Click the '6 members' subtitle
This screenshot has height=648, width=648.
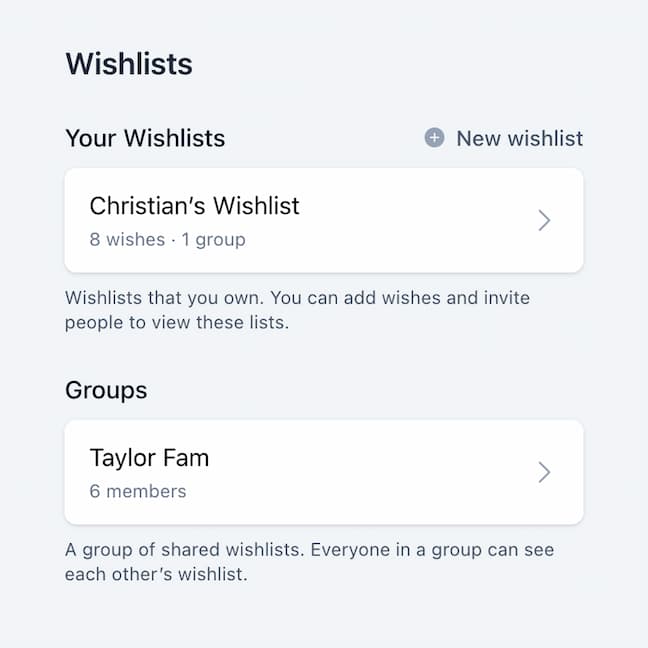[138, 491]
